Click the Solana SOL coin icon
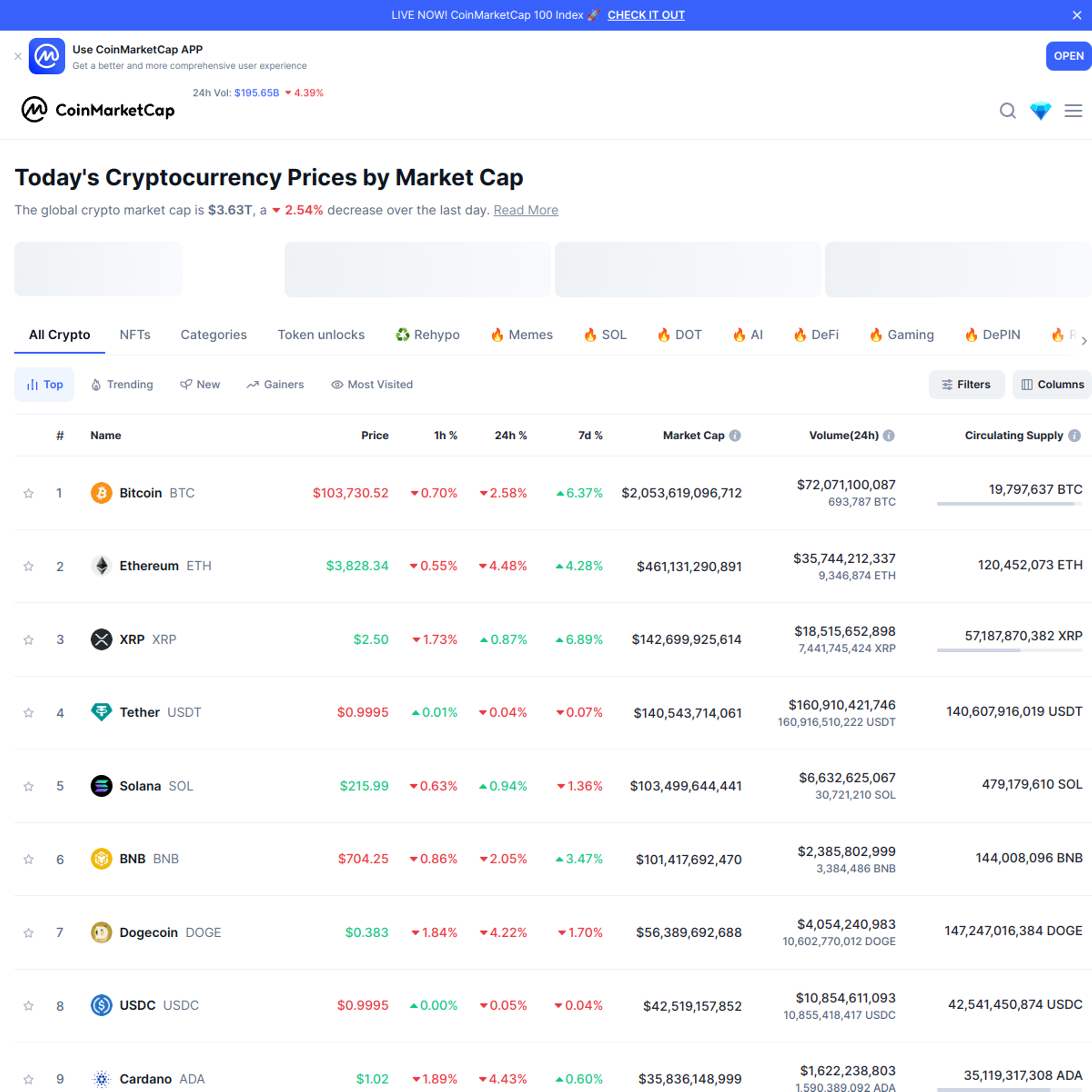The image size is (1092, 1092). click(100, 785)
